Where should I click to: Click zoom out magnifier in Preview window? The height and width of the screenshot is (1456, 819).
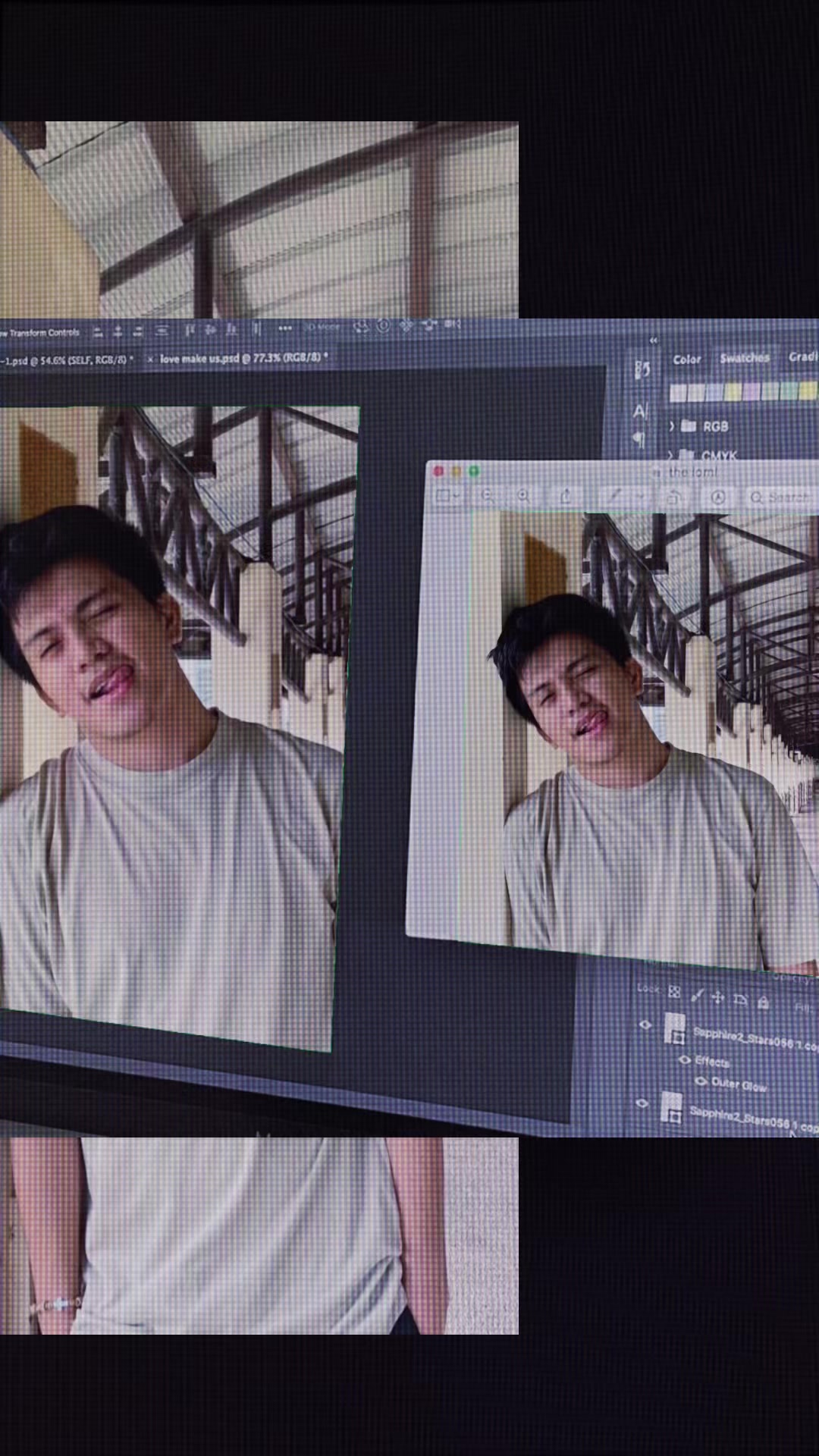click(x=488, y=495)
